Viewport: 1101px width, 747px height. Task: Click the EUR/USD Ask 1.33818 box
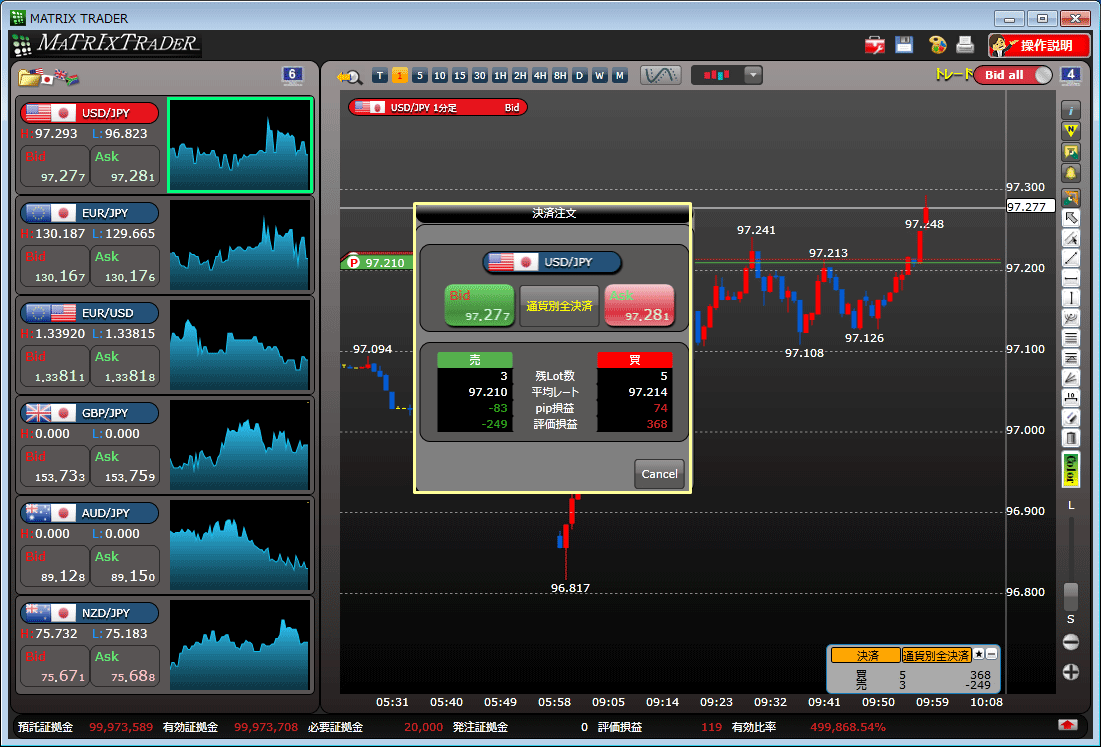pos(125,366)
